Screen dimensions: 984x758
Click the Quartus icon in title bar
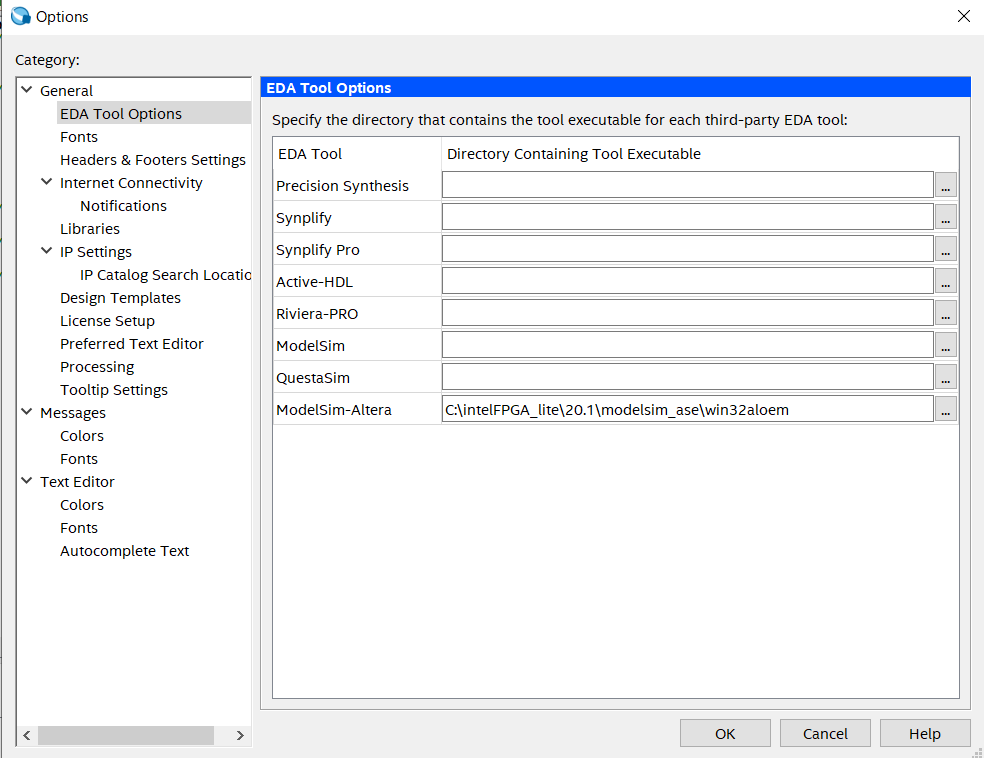[x=21, y=16]
